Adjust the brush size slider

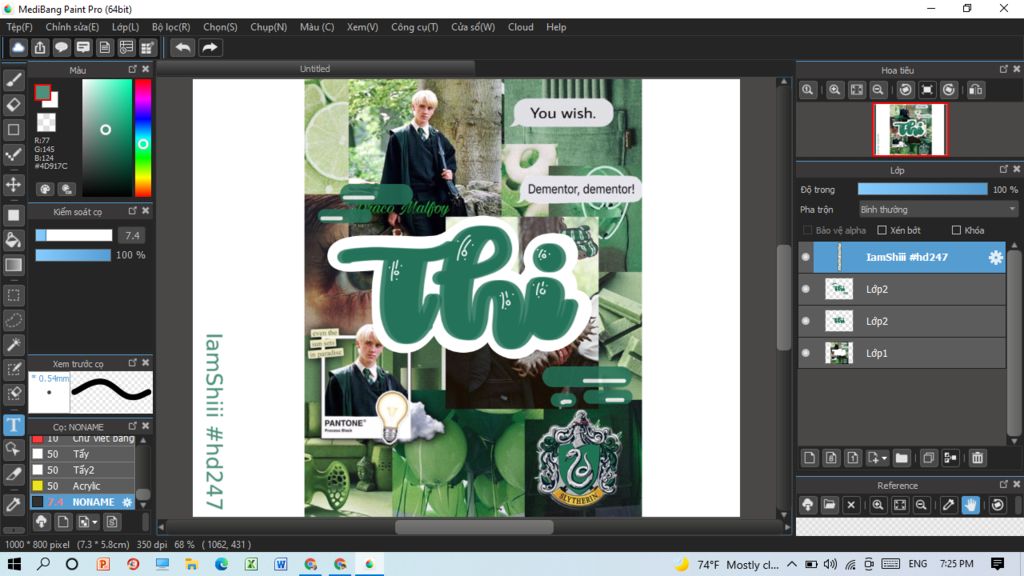(74, 235)
